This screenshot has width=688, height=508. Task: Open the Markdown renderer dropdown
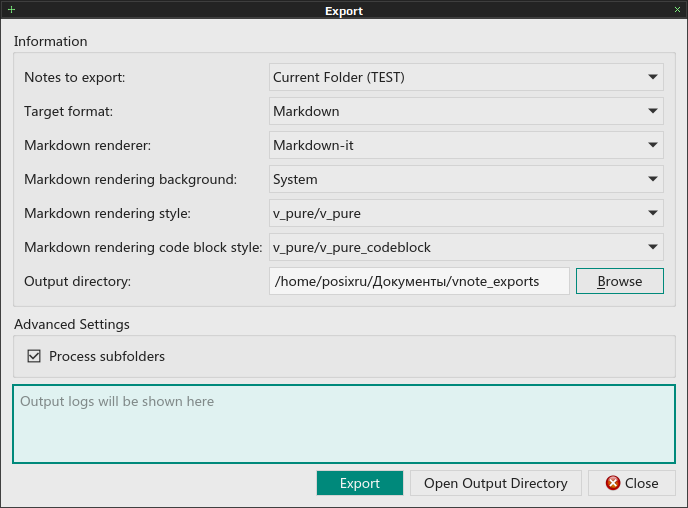(466, 145)
